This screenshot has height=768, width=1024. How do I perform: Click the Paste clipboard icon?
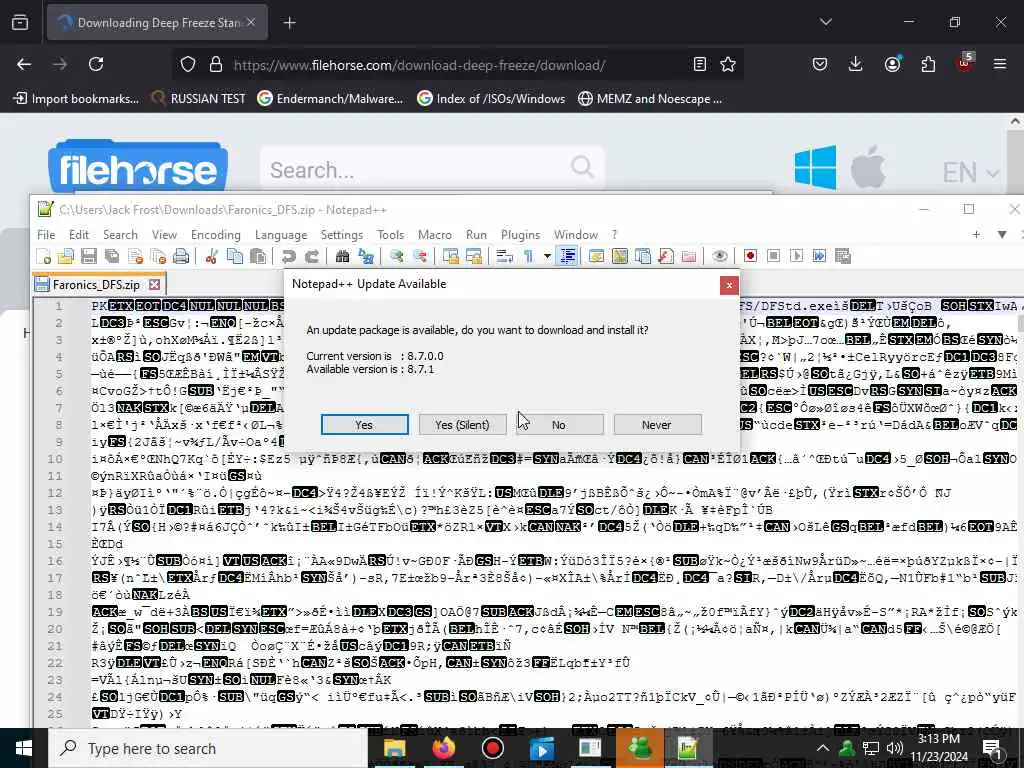258,256
